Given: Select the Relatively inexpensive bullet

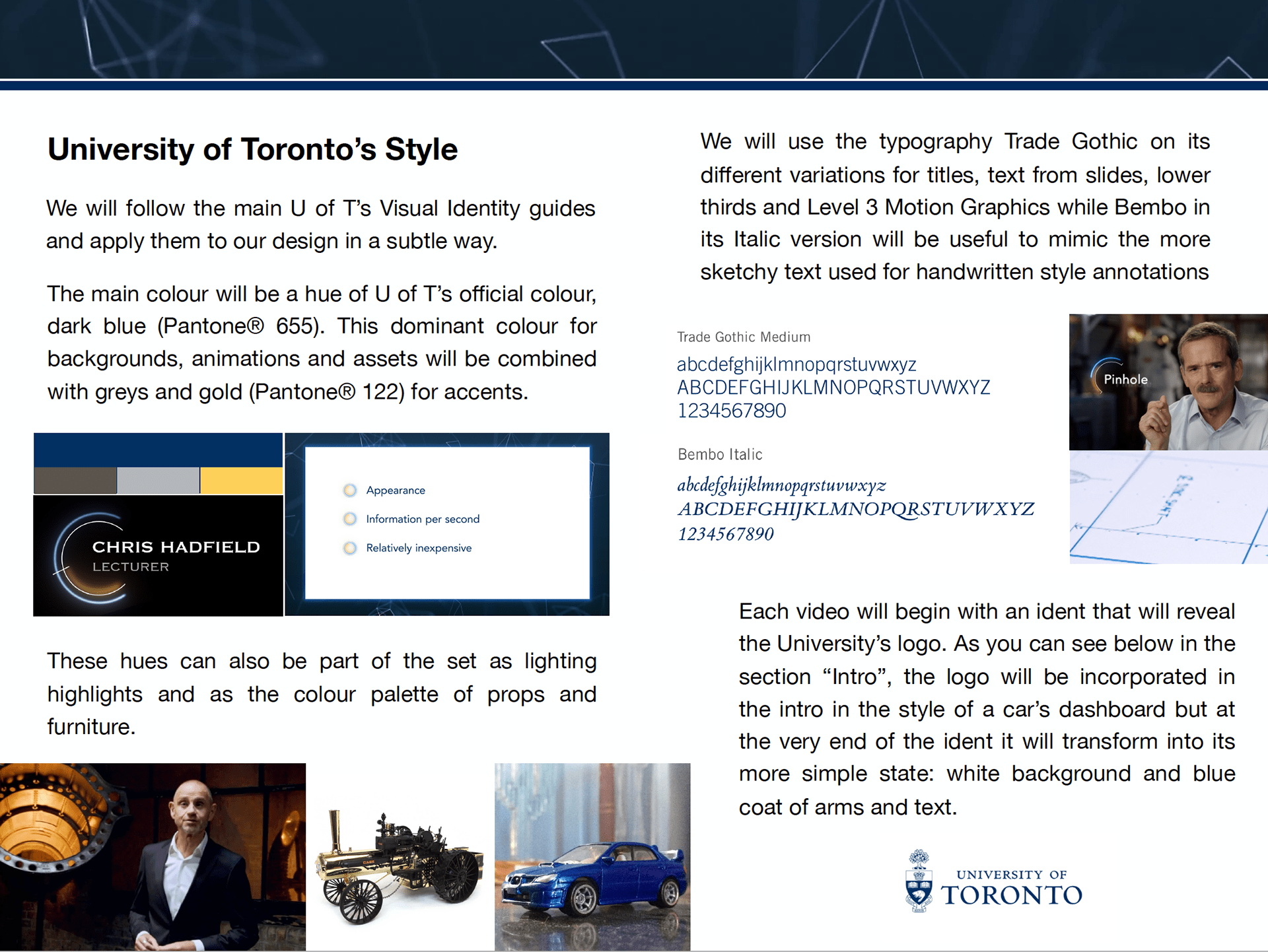Looking at the screenshot, I should 350,548.
